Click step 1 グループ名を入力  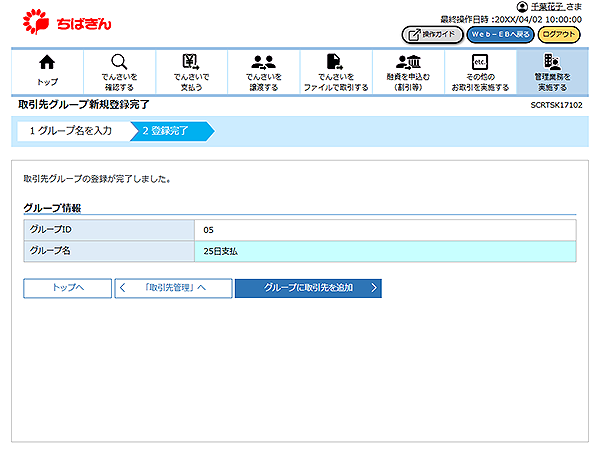[x=70, y=131]
